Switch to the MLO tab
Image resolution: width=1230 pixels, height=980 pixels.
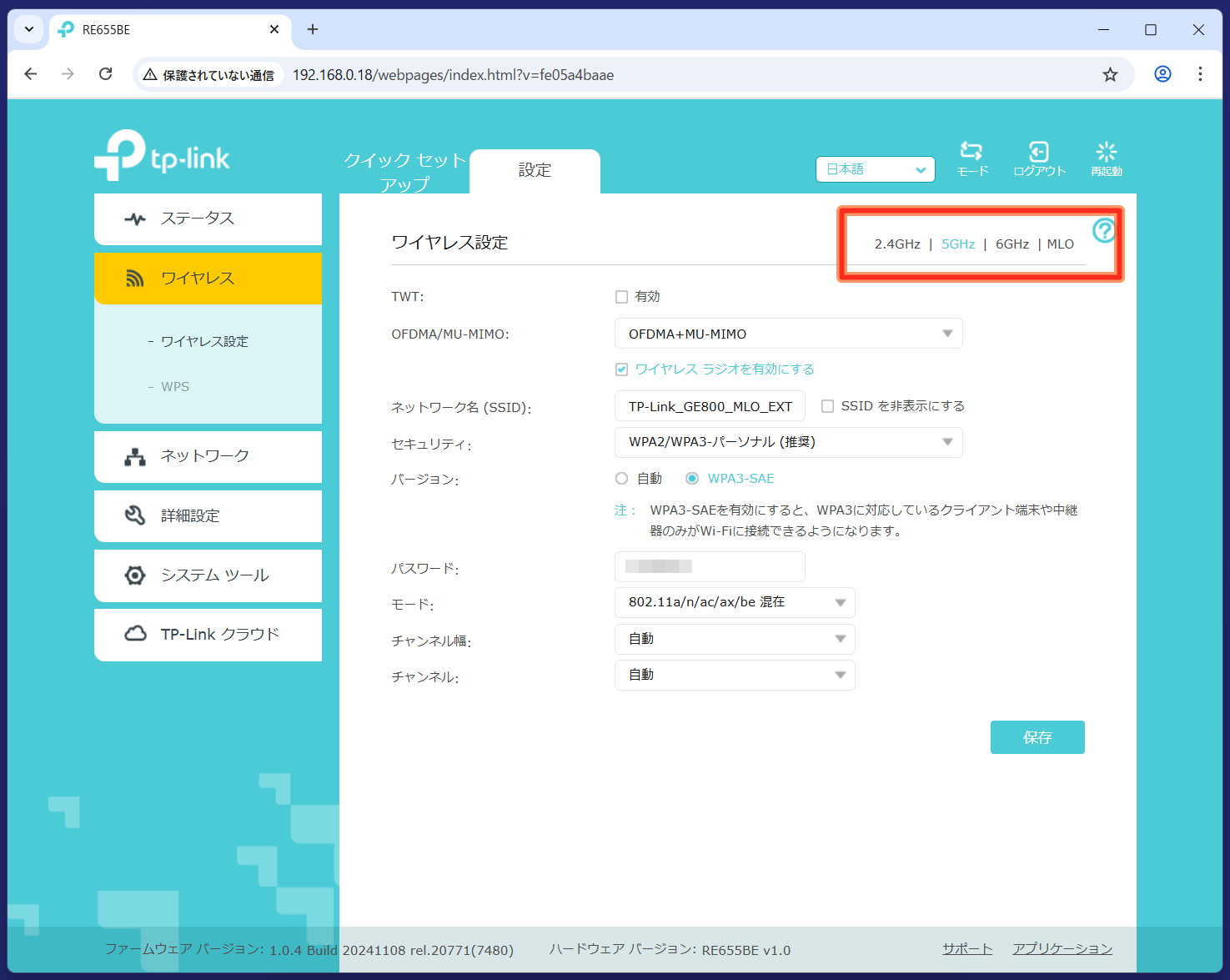pos(1061,244)
